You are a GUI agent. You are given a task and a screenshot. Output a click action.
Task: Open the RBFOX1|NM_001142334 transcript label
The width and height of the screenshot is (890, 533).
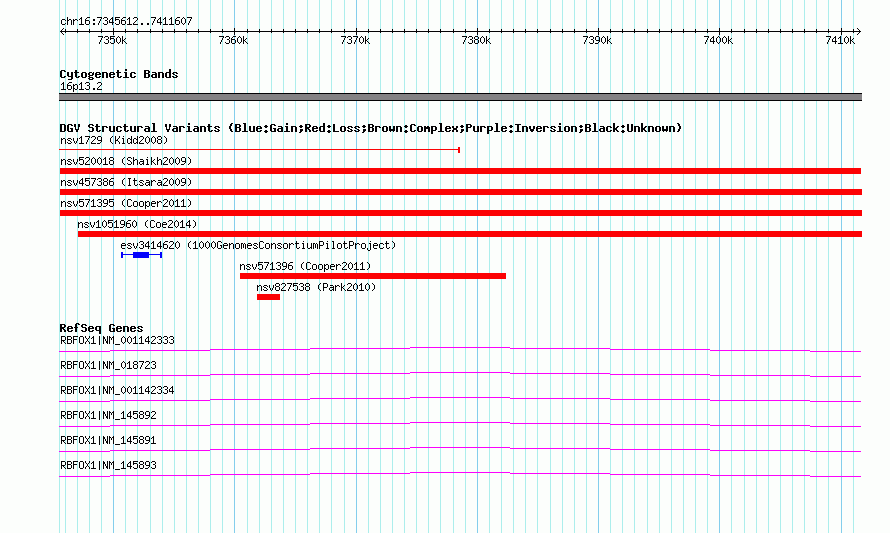[x=117, y=391]
